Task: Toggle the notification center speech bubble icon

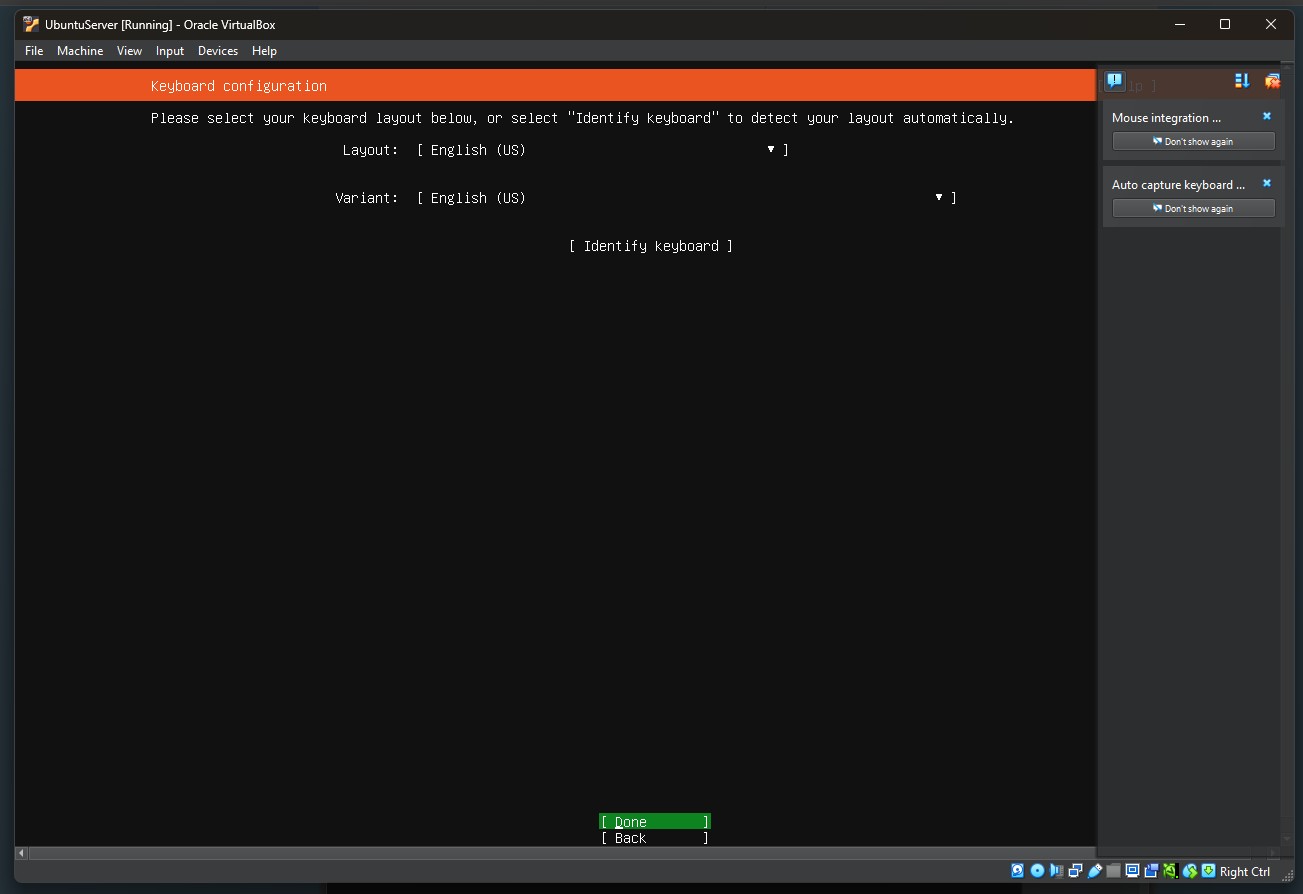Action: 1114,81
